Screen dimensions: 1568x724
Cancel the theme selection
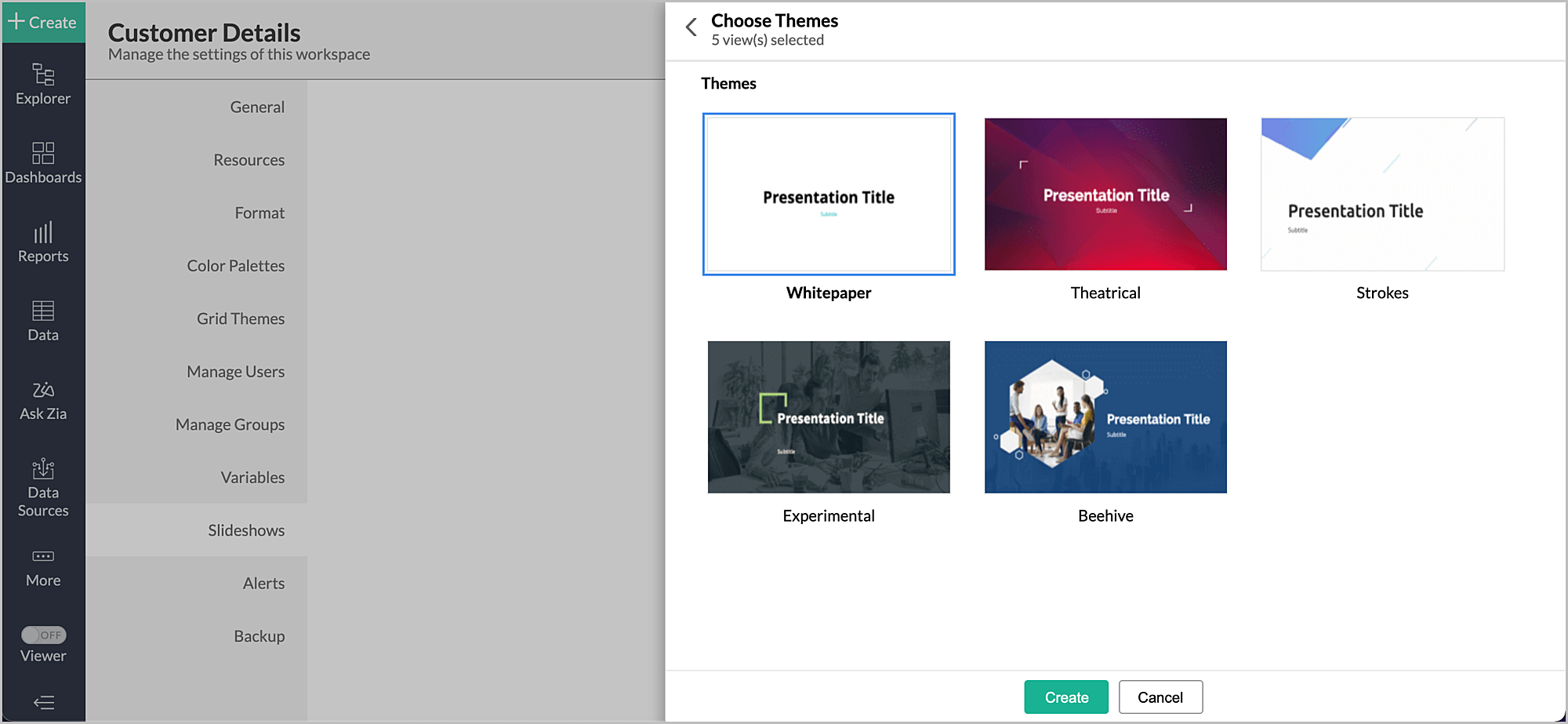click(x=1160, y=697)
